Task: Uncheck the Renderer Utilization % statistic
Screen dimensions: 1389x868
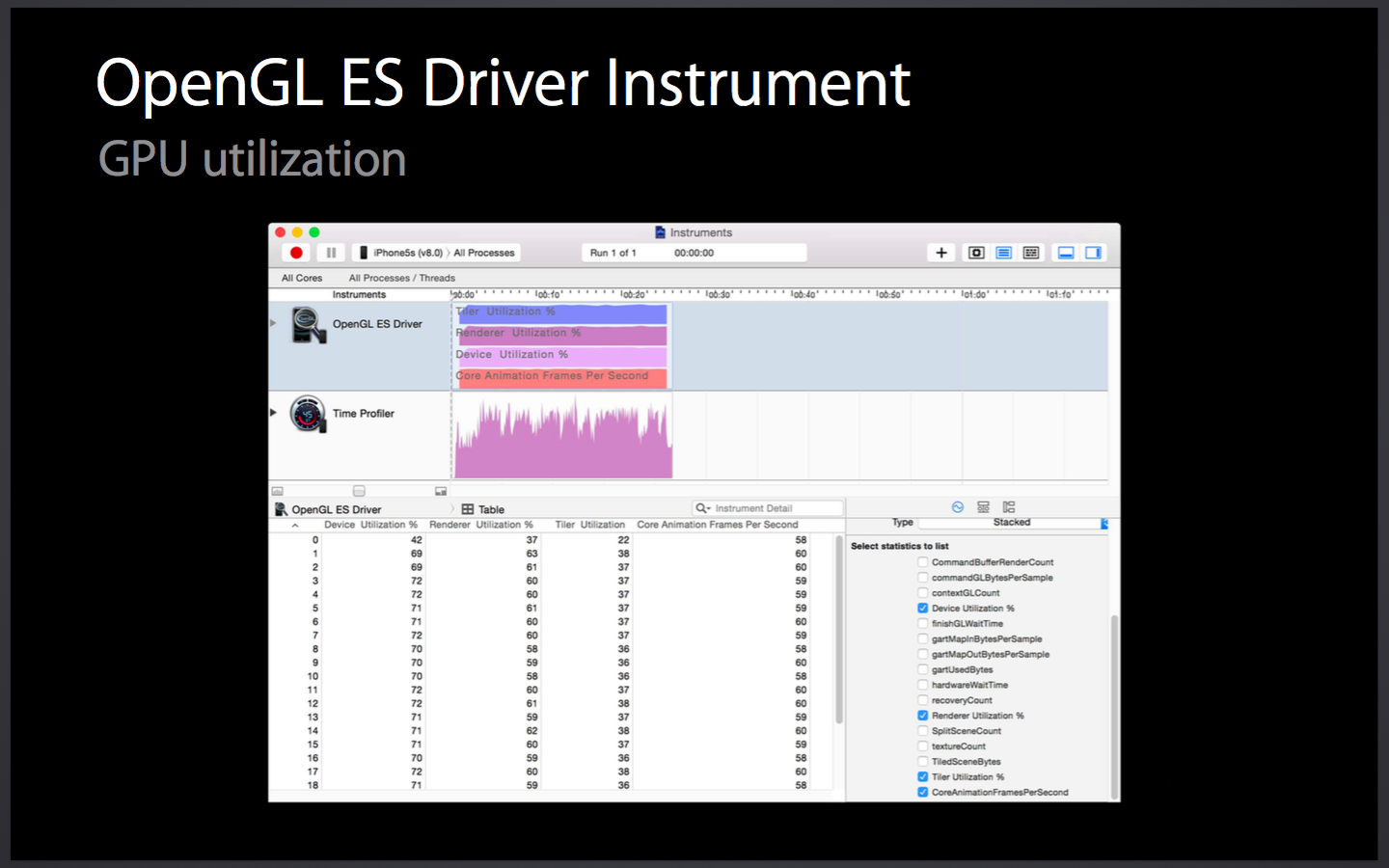Action: [923, 716]
